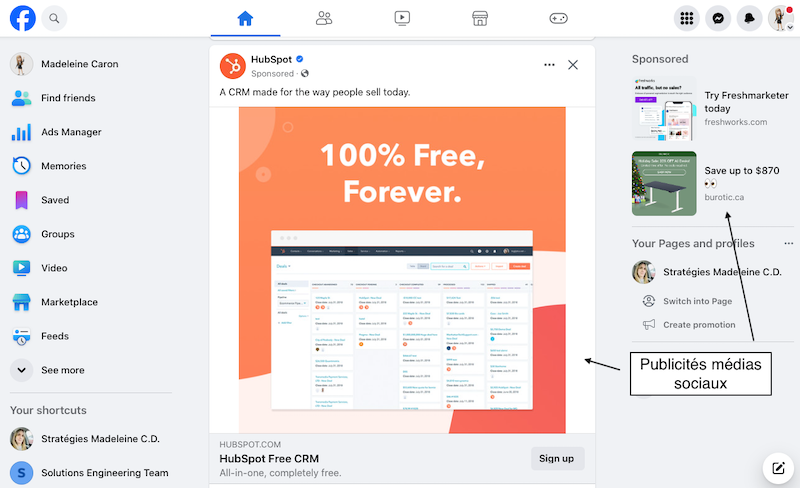800x488 pixels.
Task: Open HubSpot post three-dot options menu
Action: click(549, 65)
